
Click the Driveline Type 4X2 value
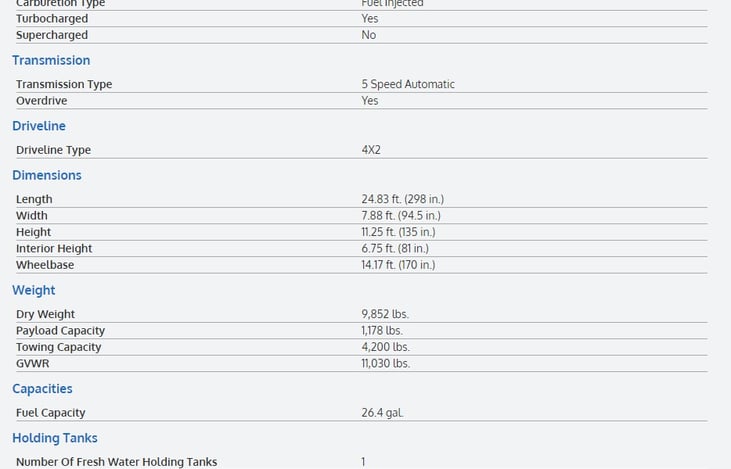click(371, 150)
